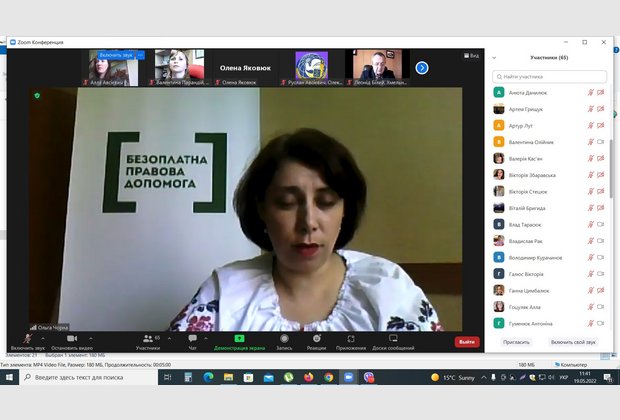Viewport: 620px width, 420px height.
Task: Select participant Анюта Данилюк
Action: pos(549,93)
